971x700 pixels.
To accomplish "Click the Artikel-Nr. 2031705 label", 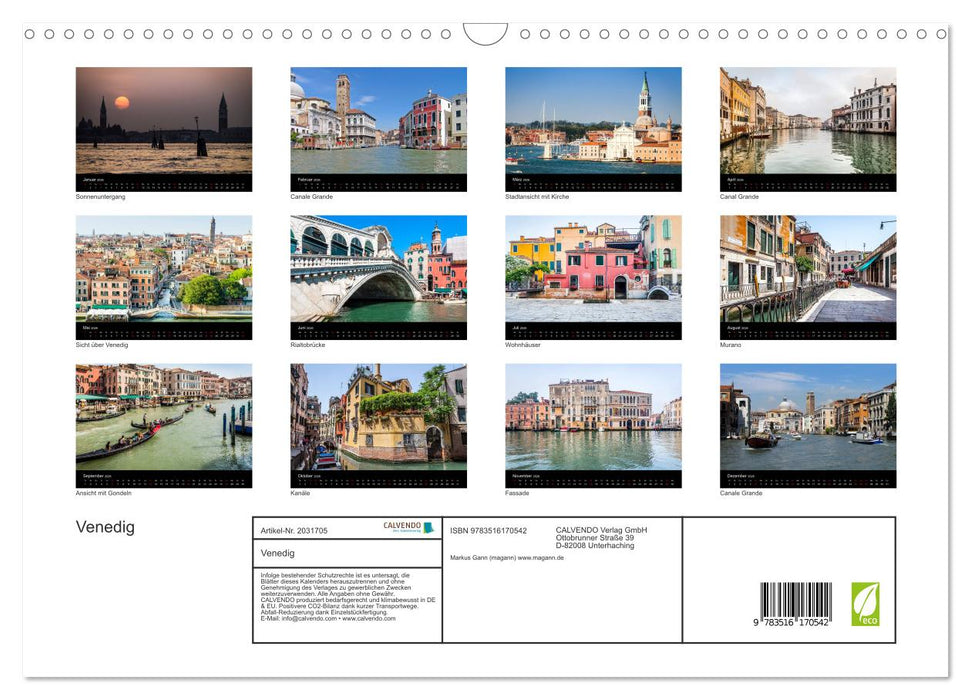I will tap(296, 529).
